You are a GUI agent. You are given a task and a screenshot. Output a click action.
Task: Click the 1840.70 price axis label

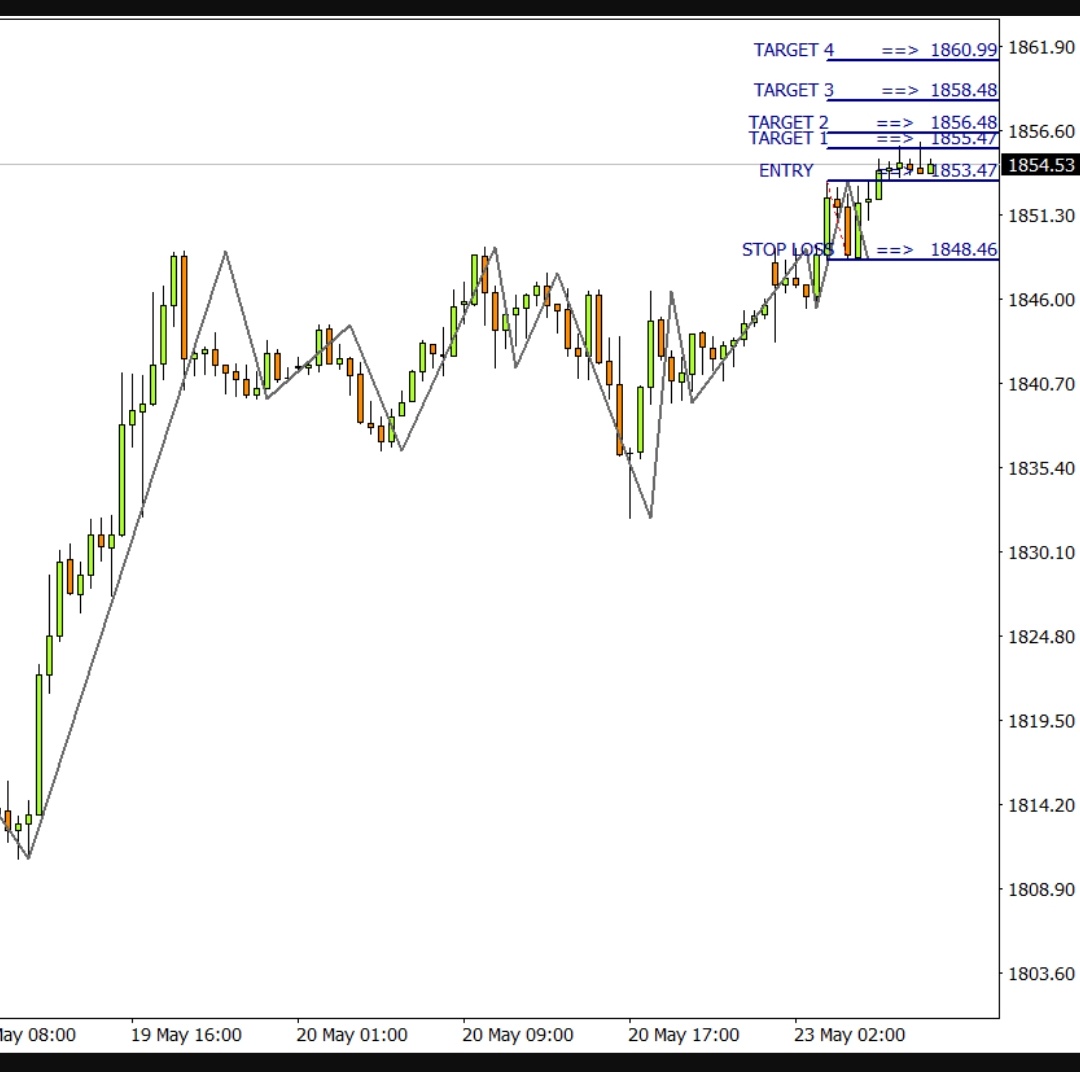[1041, 384]
